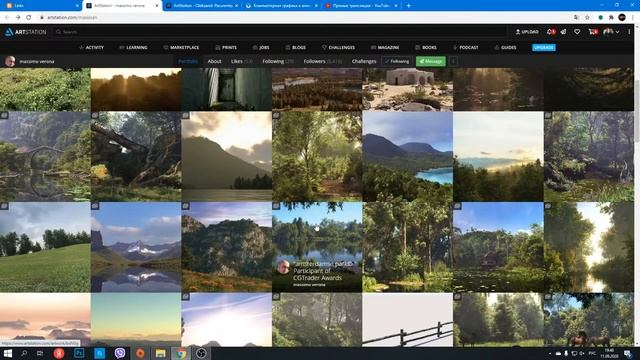Open the Upload button
640x360 pixels.
pyautogui.click(x=527, y=32)
